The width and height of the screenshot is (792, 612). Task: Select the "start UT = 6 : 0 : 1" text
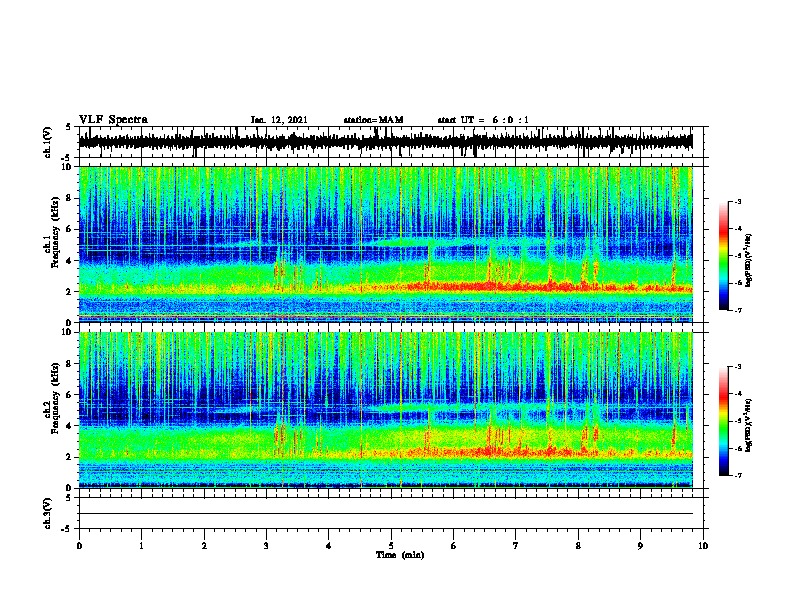[483, 120]
